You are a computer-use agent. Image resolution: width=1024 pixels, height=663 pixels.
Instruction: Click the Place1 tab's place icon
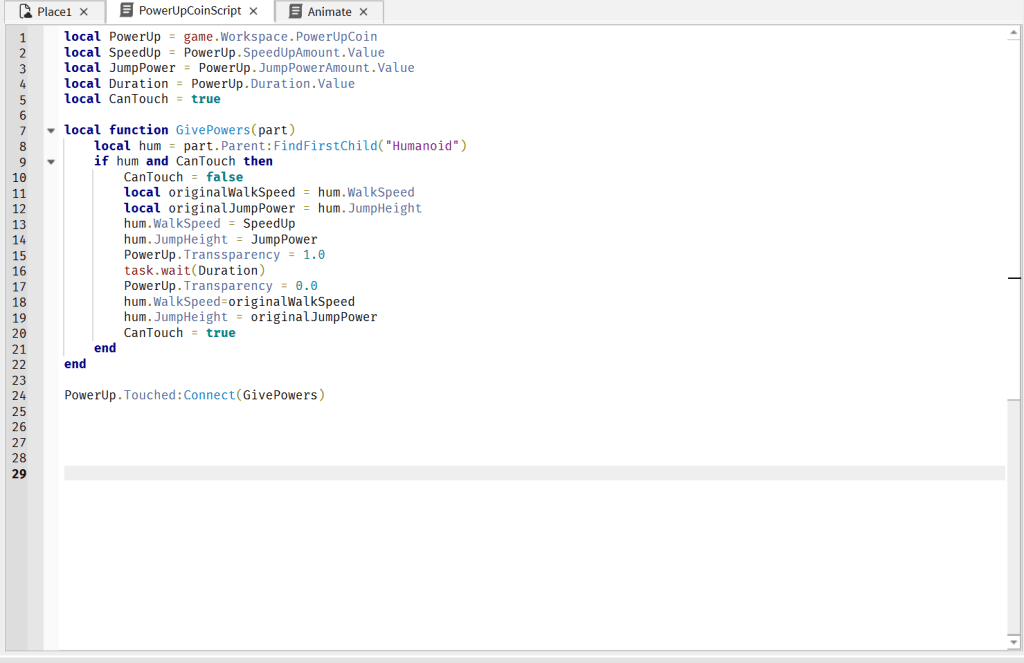(25, 12)
